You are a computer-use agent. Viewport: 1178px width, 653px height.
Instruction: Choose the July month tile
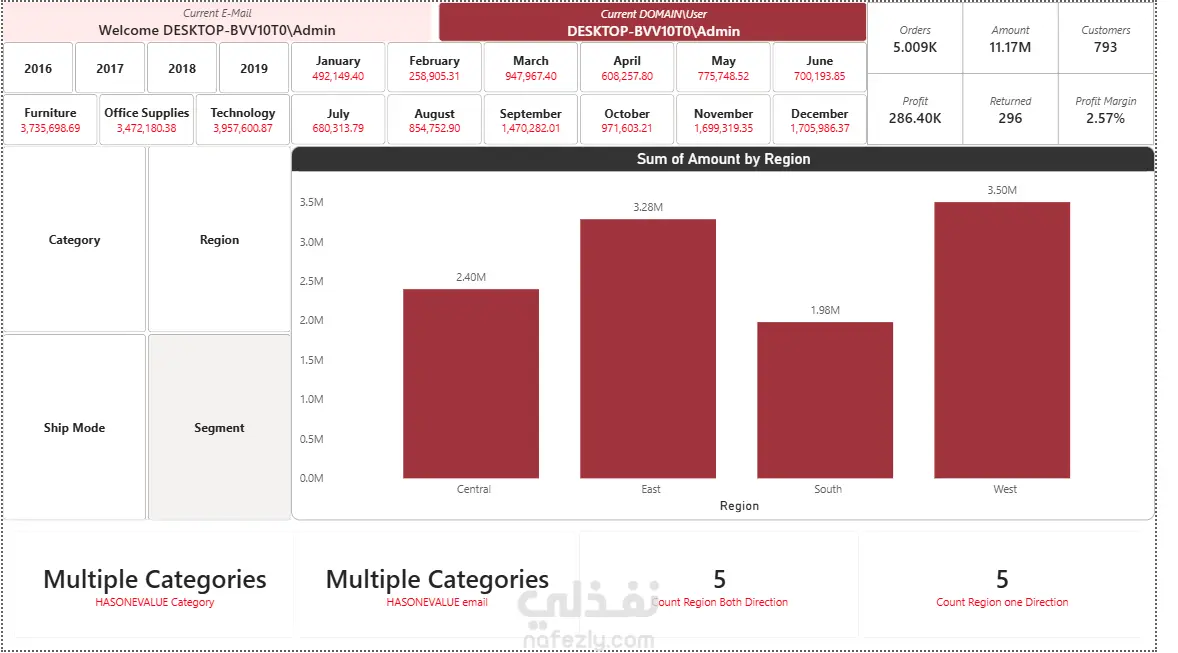[338, 119]
